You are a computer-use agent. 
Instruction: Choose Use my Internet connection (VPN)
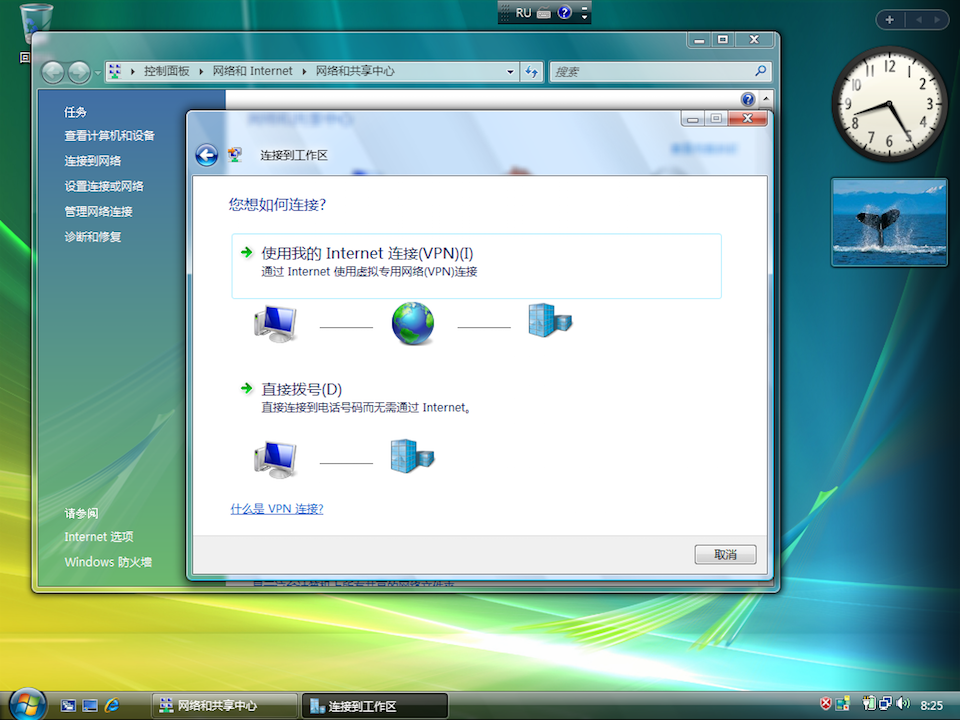(476, 266)
